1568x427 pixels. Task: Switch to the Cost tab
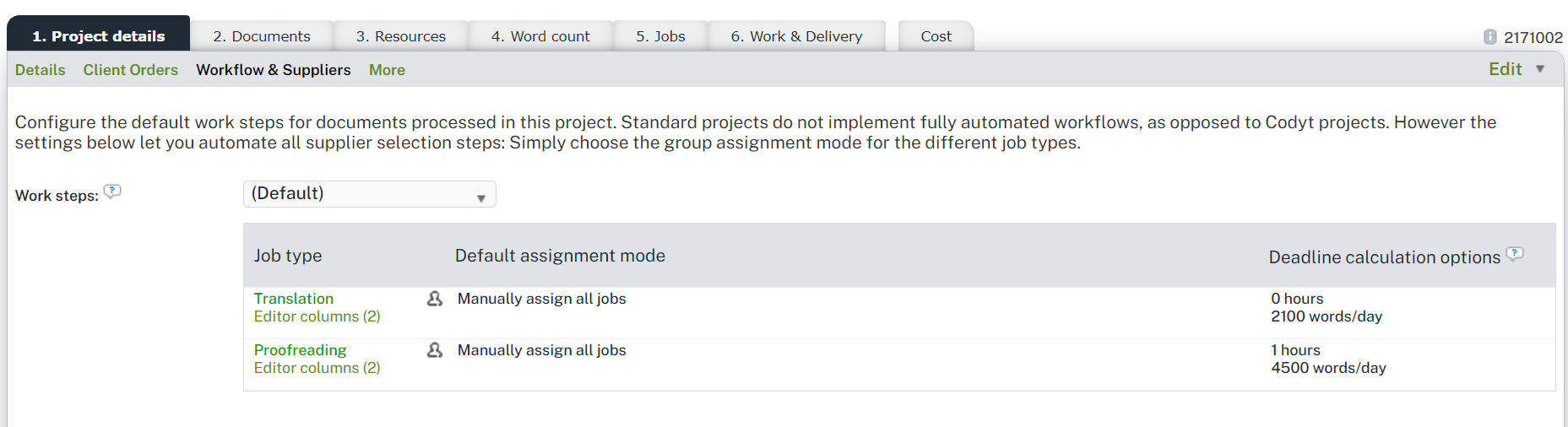936,36
